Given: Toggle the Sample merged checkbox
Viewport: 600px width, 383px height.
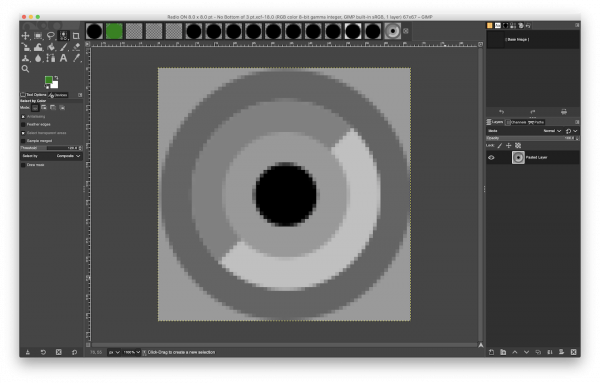Looking at the screenshot, I should 23,141.
